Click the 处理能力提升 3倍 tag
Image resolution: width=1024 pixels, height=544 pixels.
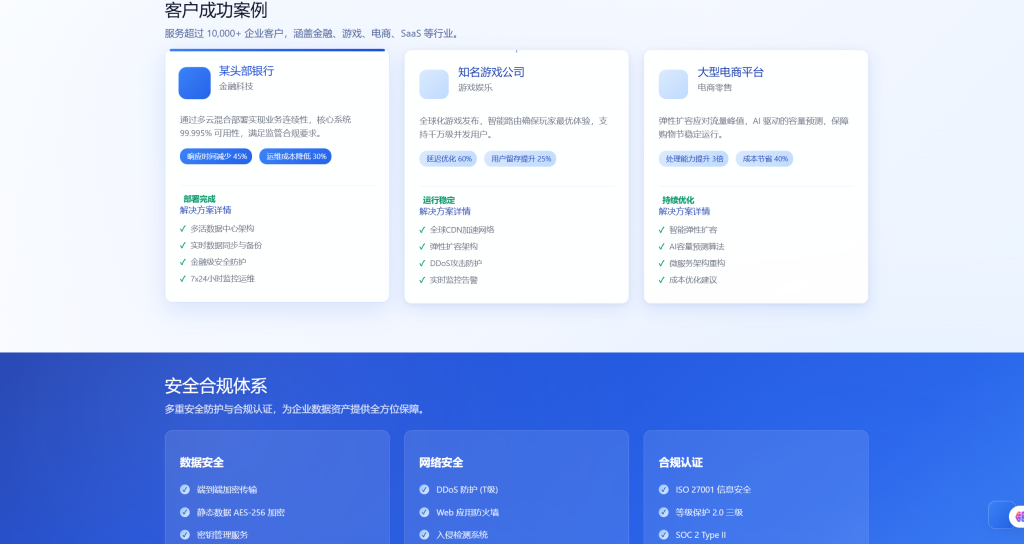tap(694, 159)
